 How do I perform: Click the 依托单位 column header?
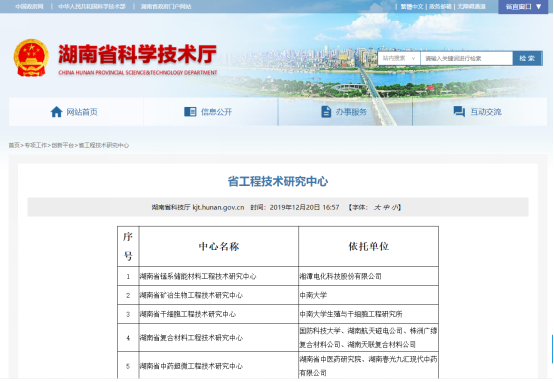point(369,246)
